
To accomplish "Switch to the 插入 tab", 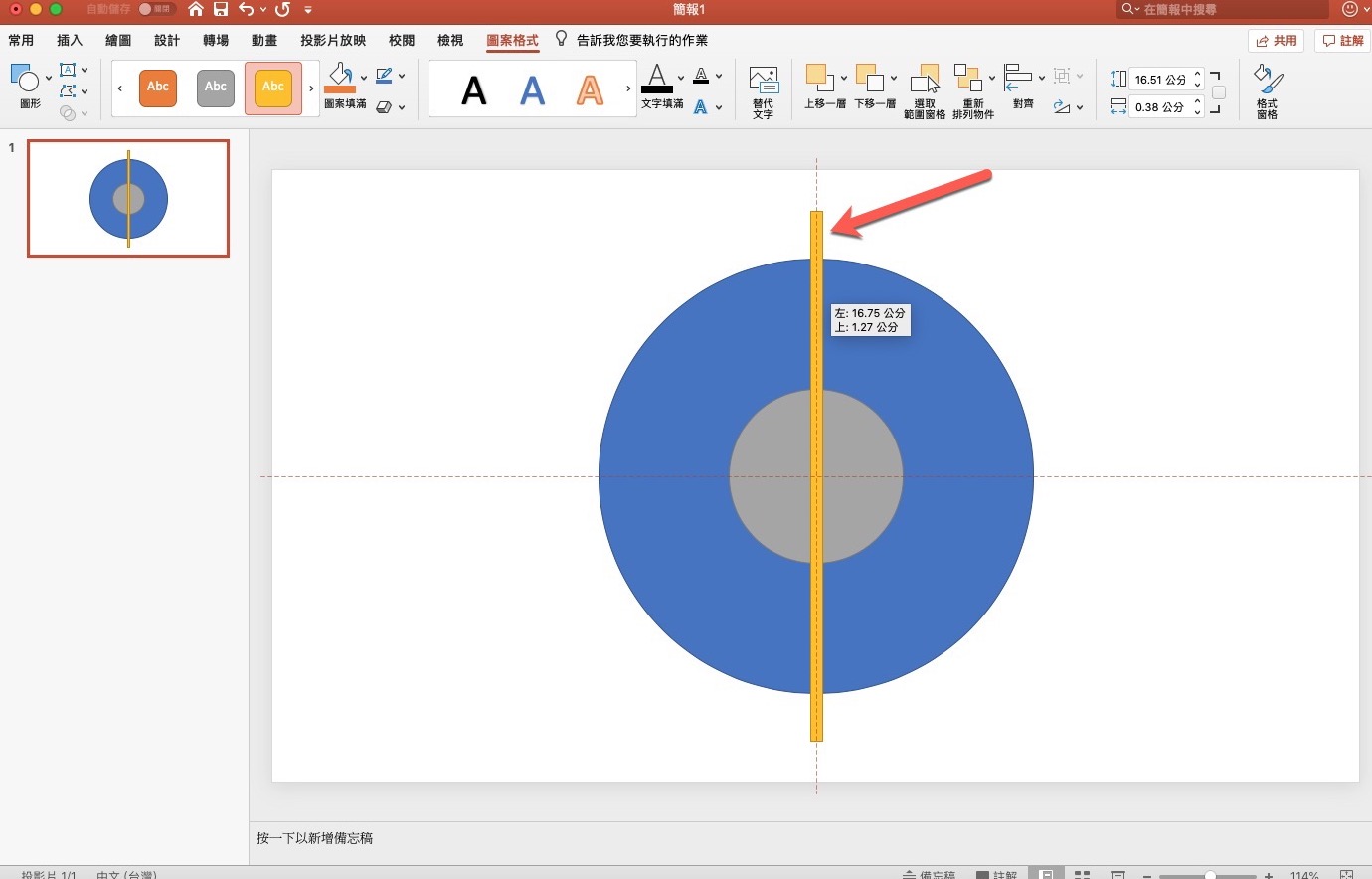I will 70,40.
